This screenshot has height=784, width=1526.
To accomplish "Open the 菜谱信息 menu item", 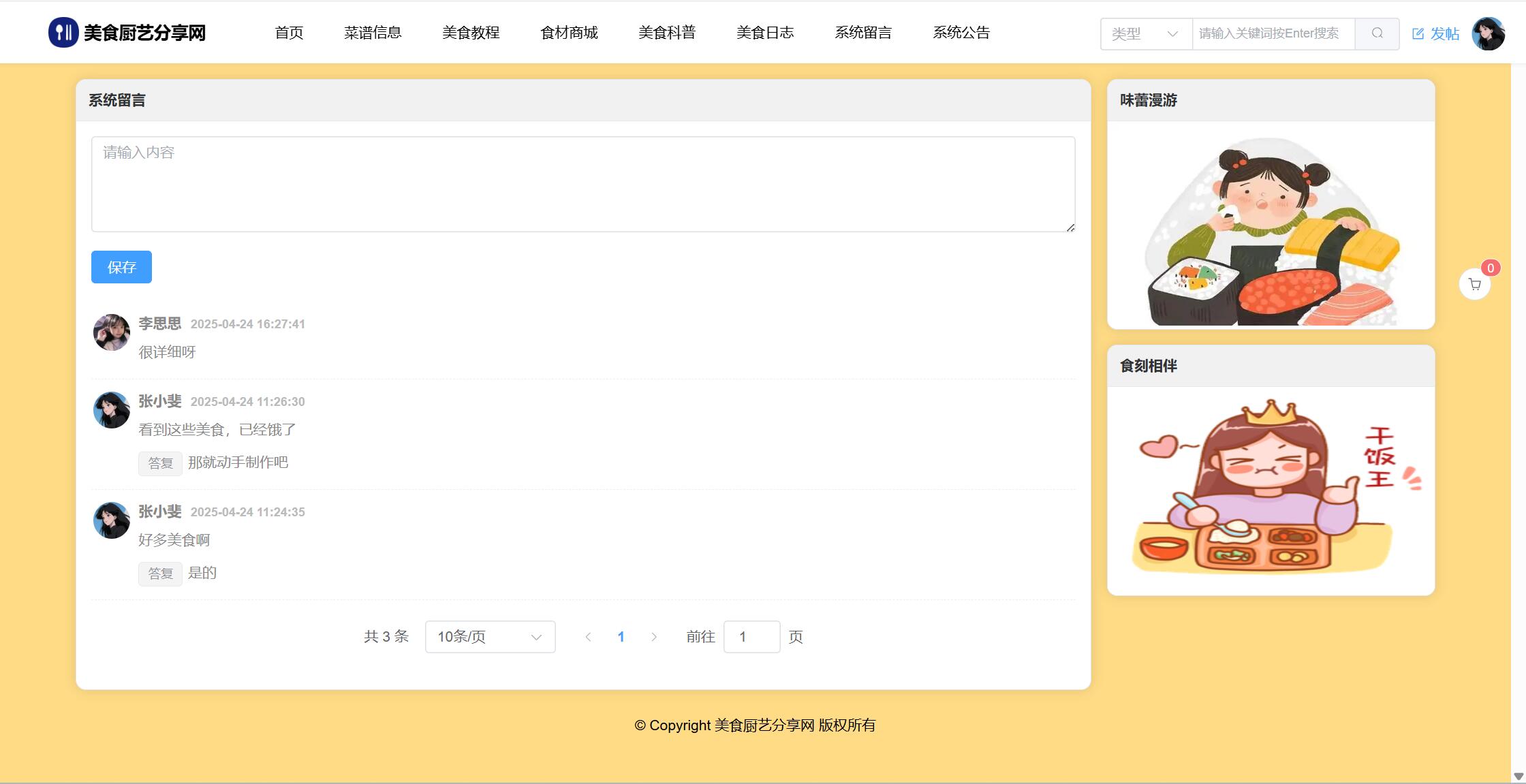I will coord(373,32).
